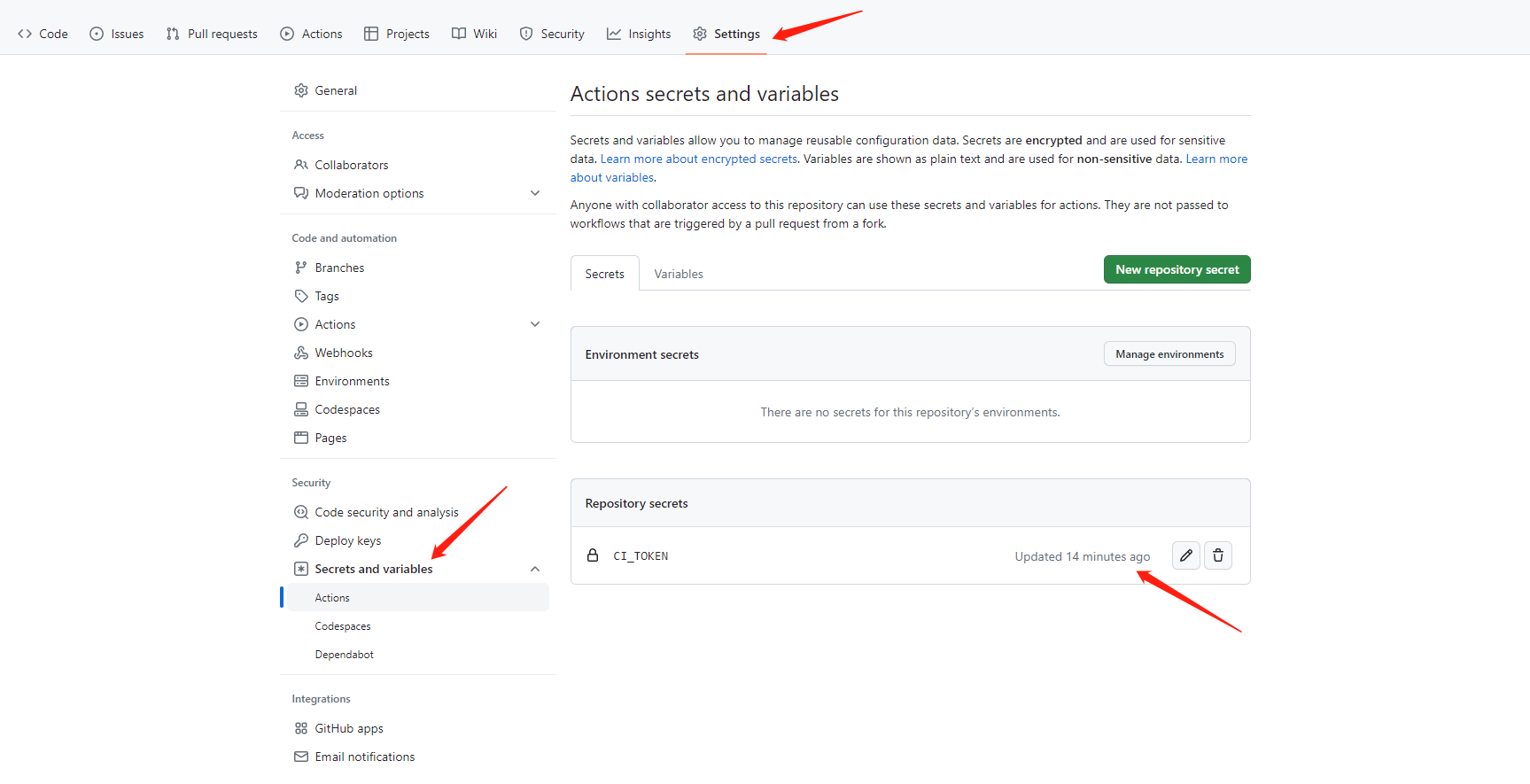Click the trash delete icon for CI_TOKEN

point(1218,555)
